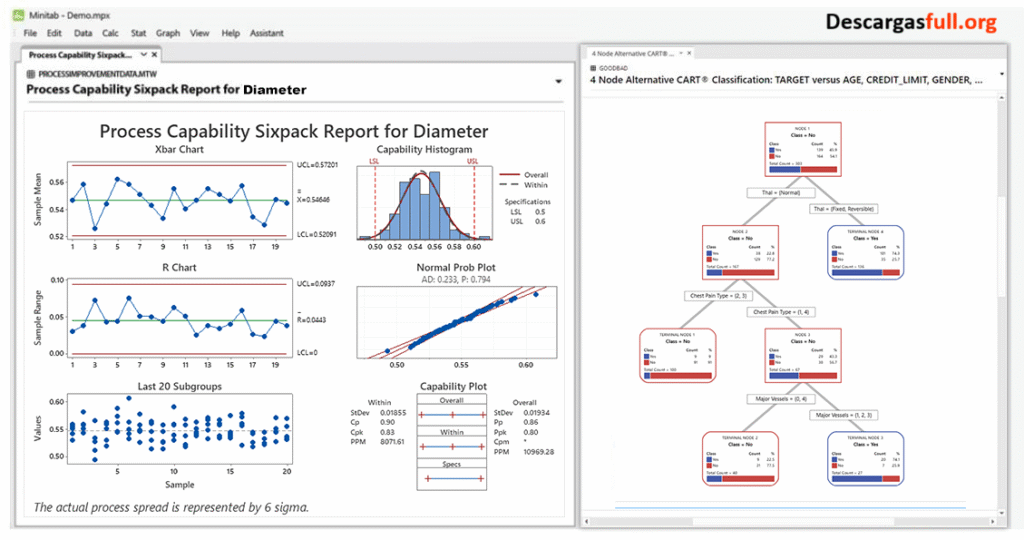
Task: Click the 'Thal = {Fixed, Reversible}' split label
Action: click(842, 209)
